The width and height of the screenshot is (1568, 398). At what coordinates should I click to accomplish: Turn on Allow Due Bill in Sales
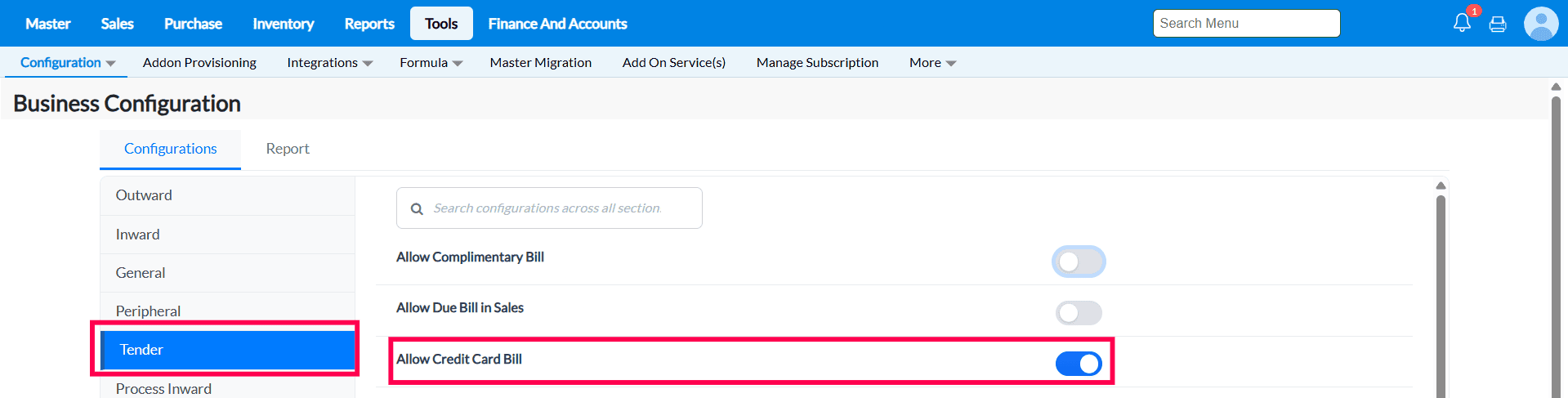(x=1079, y=313)
